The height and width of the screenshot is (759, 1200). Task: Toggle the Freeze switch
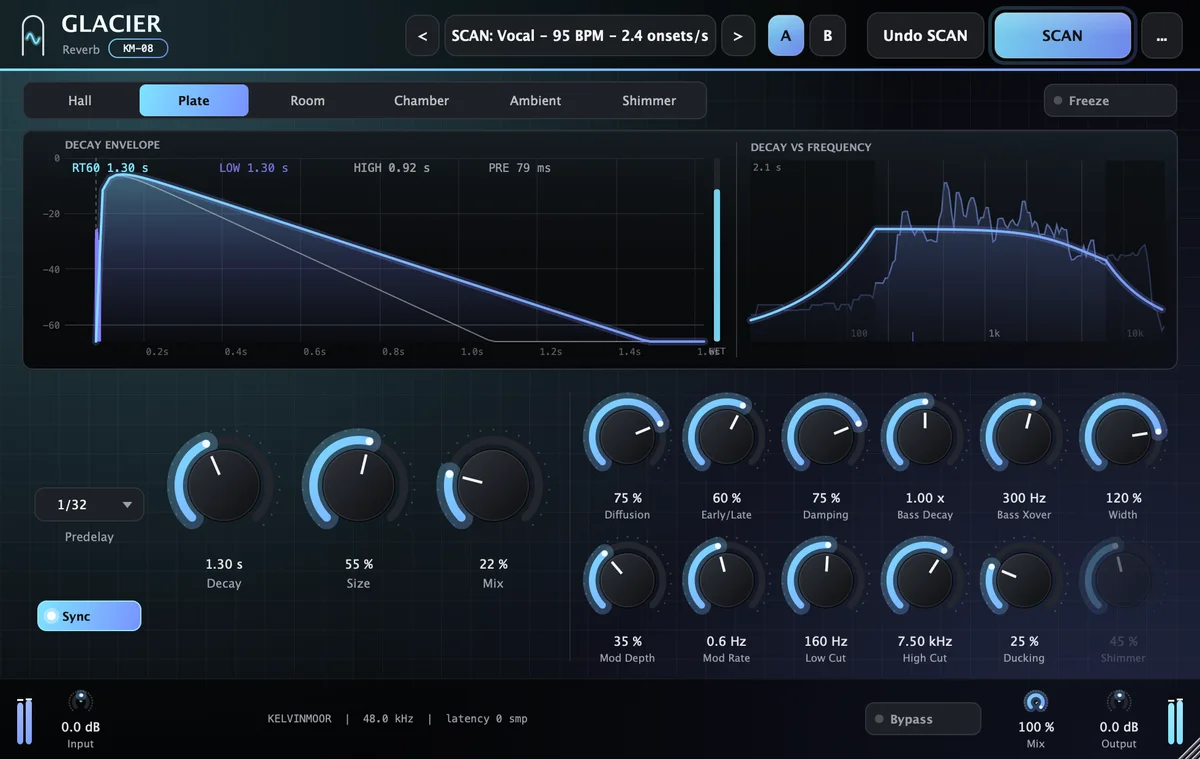[x=1109, y=101]
